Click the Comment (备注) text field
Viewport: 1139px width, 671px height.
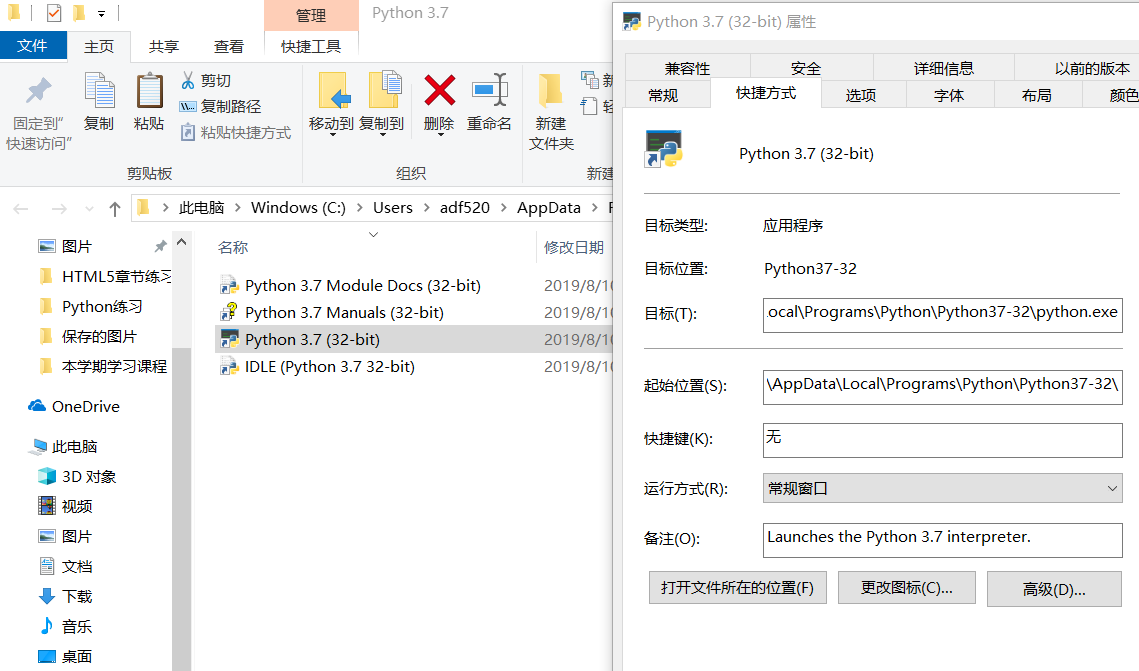click(942, 540)
